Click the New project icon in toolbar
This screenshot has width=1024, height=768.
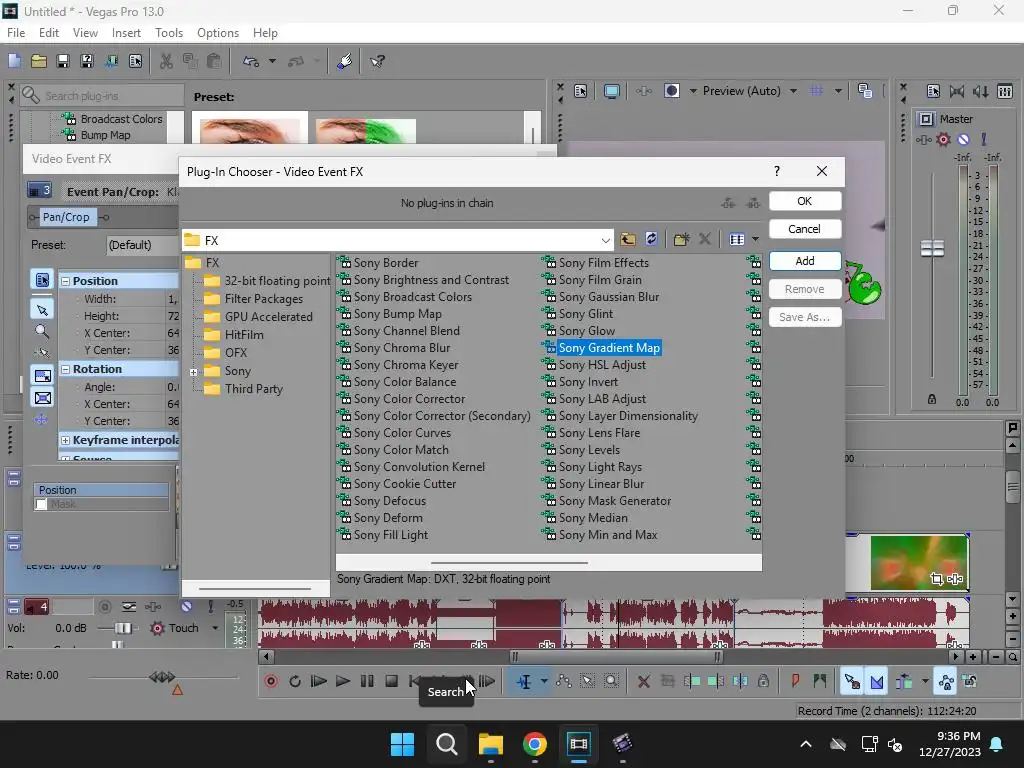(x=14, y=61)
